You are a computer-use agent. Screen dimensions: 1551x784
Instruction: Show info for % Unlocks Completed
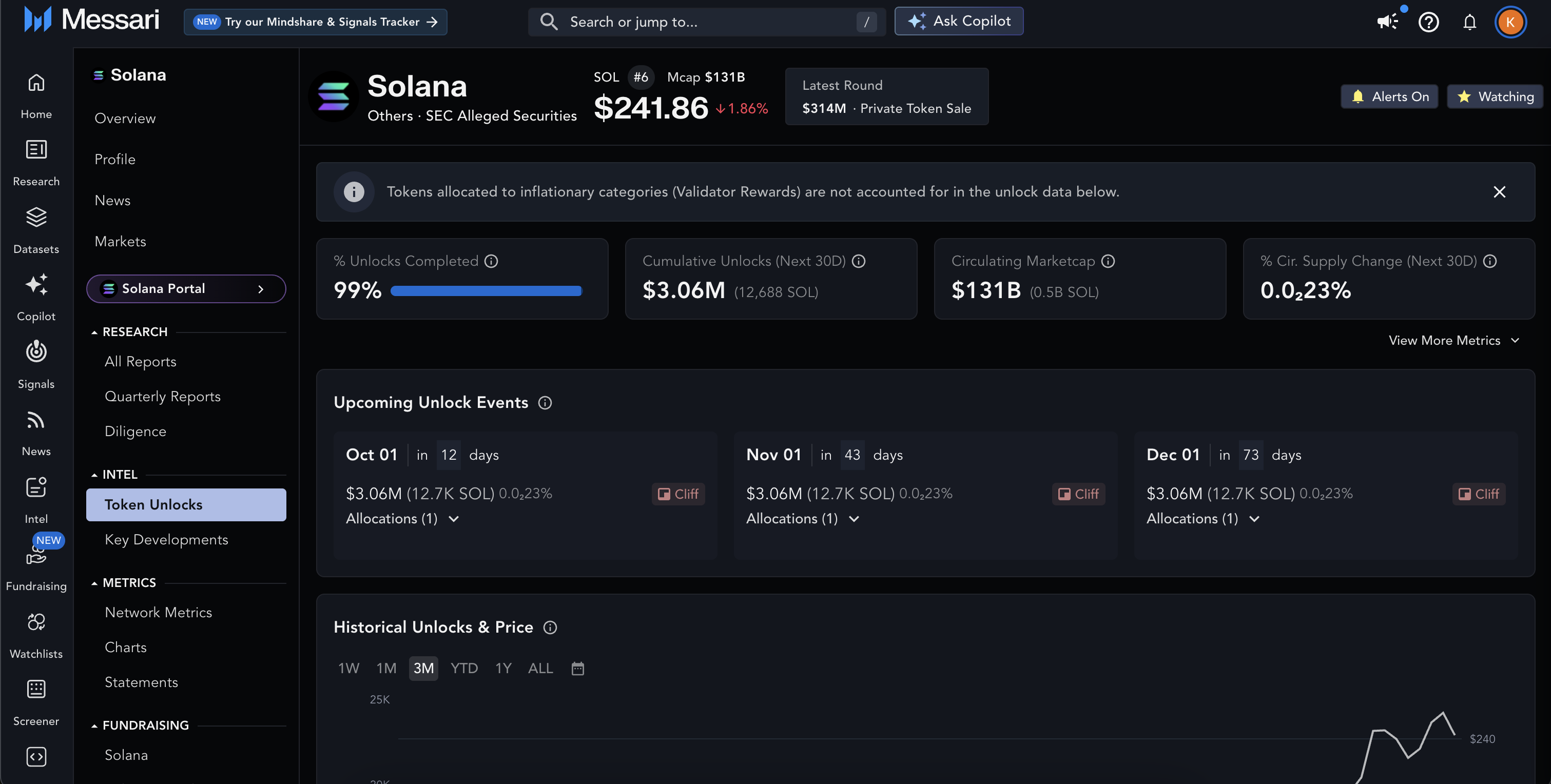491,261
